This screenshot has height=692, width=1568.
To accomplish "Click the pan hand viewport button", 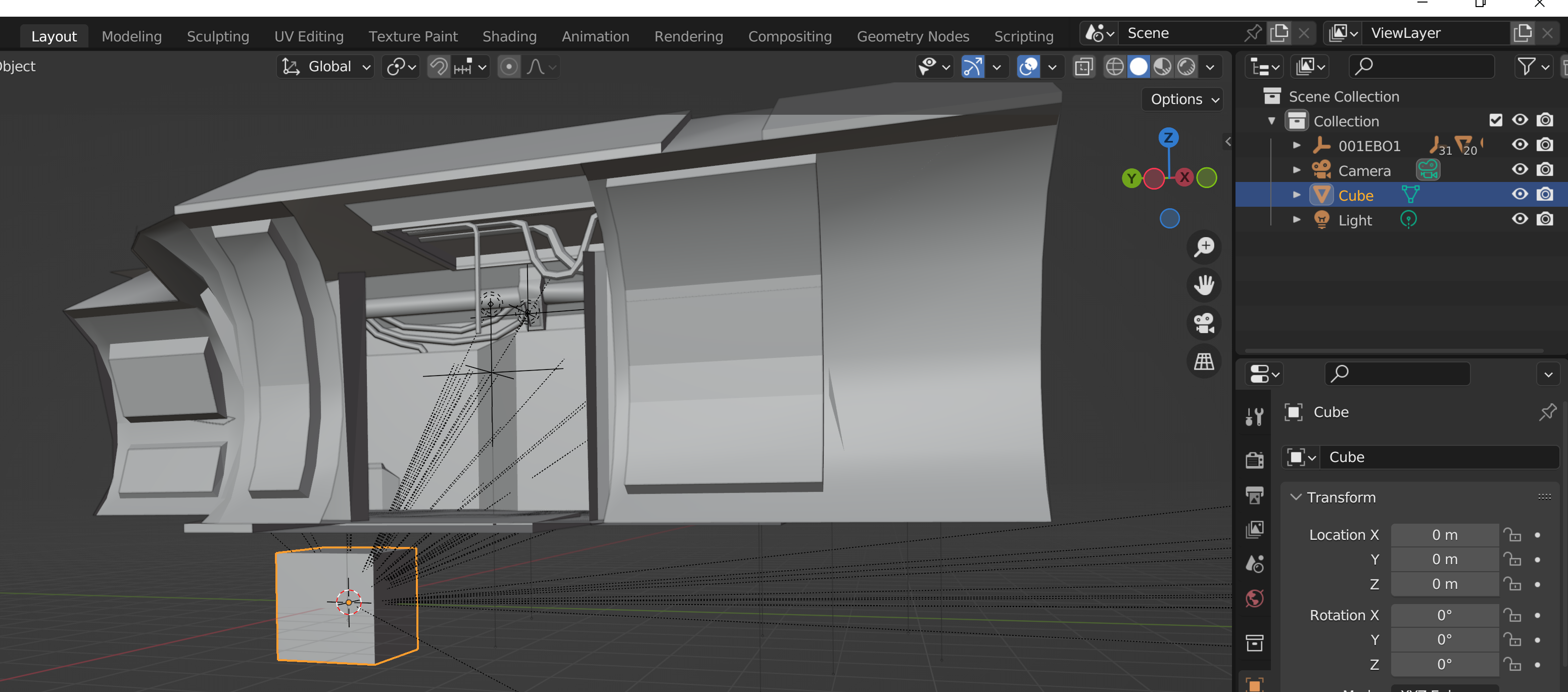I will coord(1204,285).
